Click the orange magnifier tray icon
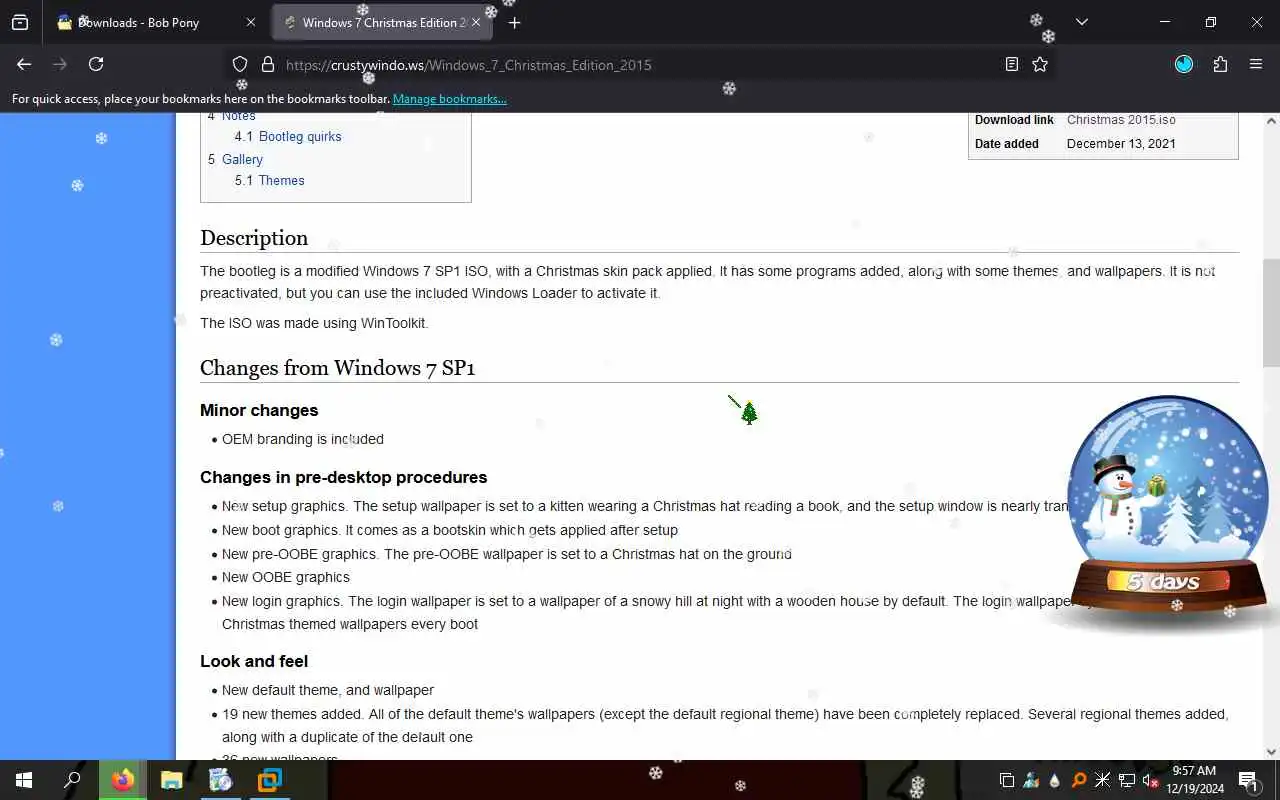 [1078, 780]
